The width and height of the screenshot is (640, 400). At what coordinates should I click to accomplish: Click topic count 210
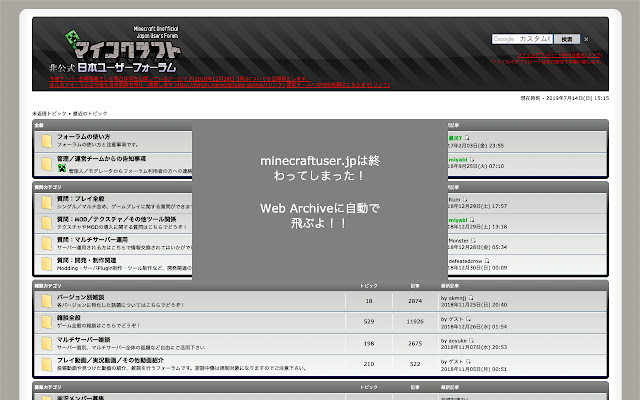pos(369,364)
